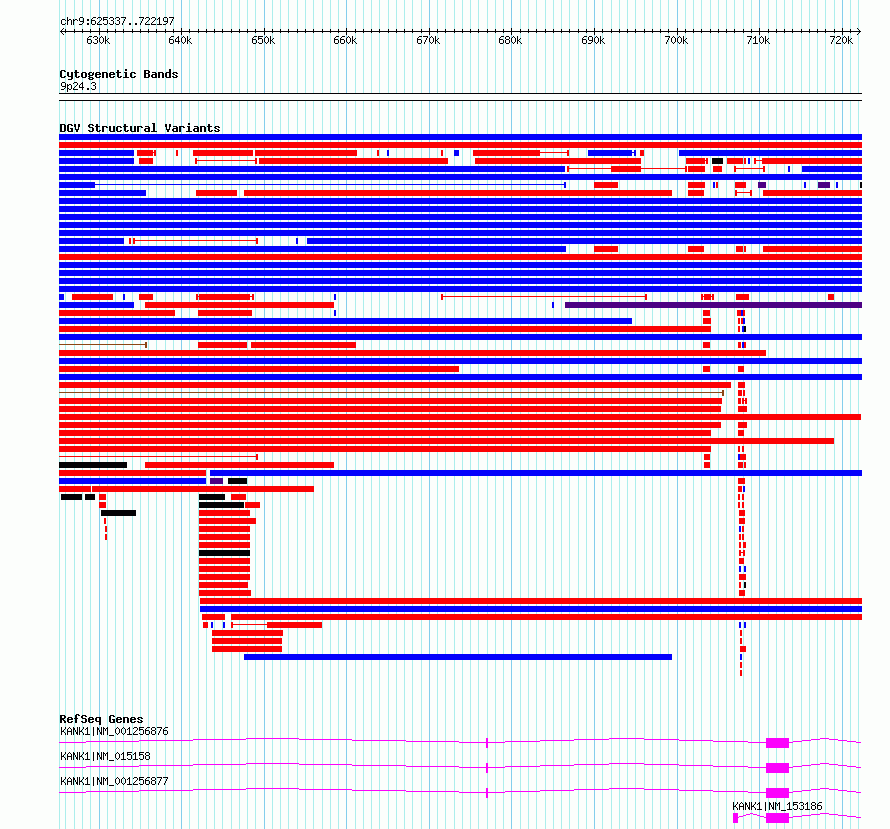
Task: Select the large exon block of KANK1|NM_001256877
Action: (x=777, y=793)
